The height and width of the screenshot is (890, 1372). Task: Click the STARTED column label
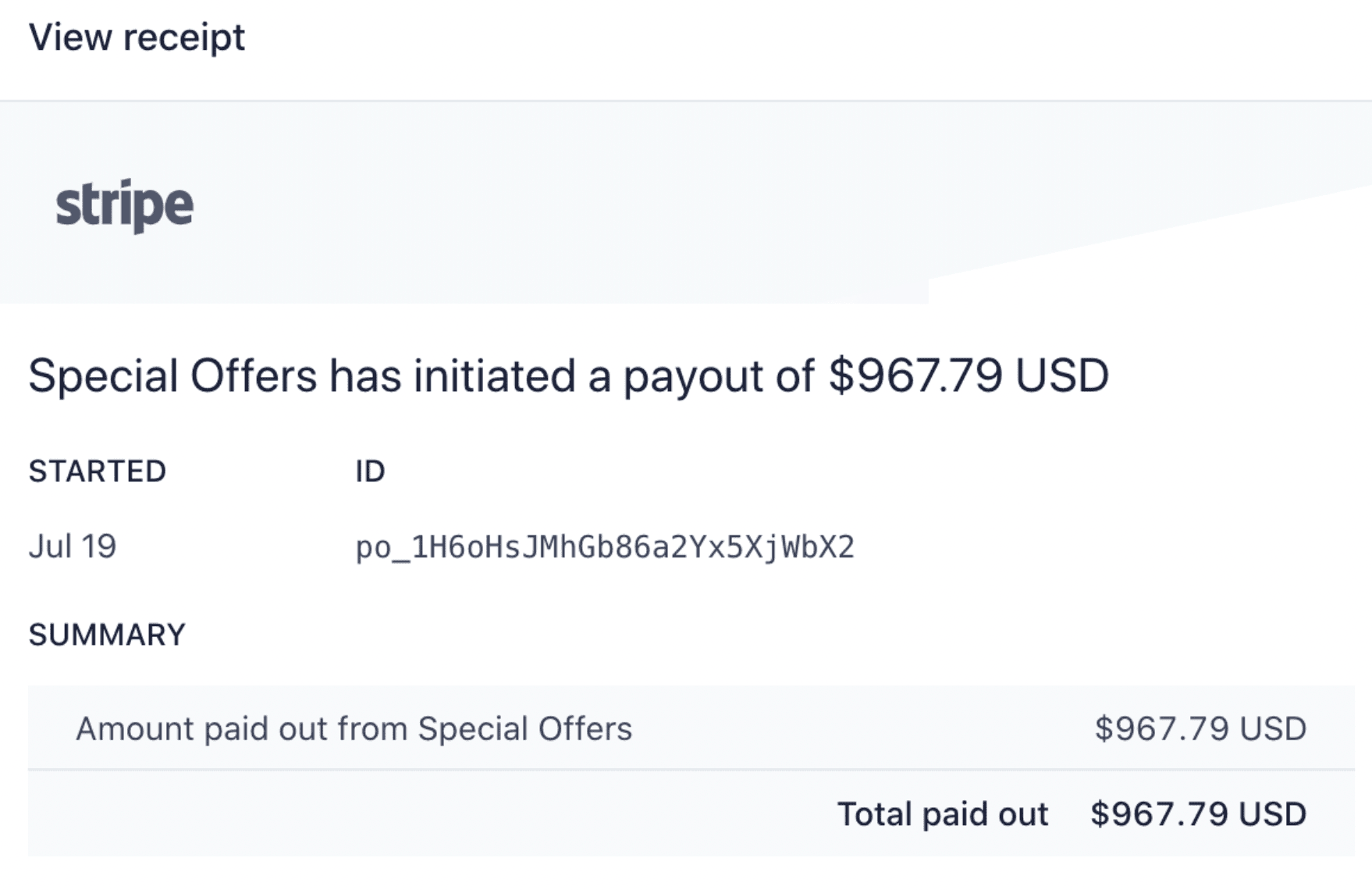click(98, 472)
